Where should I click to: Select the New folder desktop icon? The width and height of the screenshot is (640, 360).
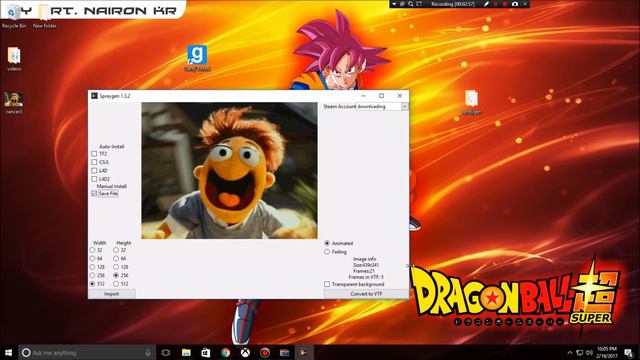pos(44,16)
